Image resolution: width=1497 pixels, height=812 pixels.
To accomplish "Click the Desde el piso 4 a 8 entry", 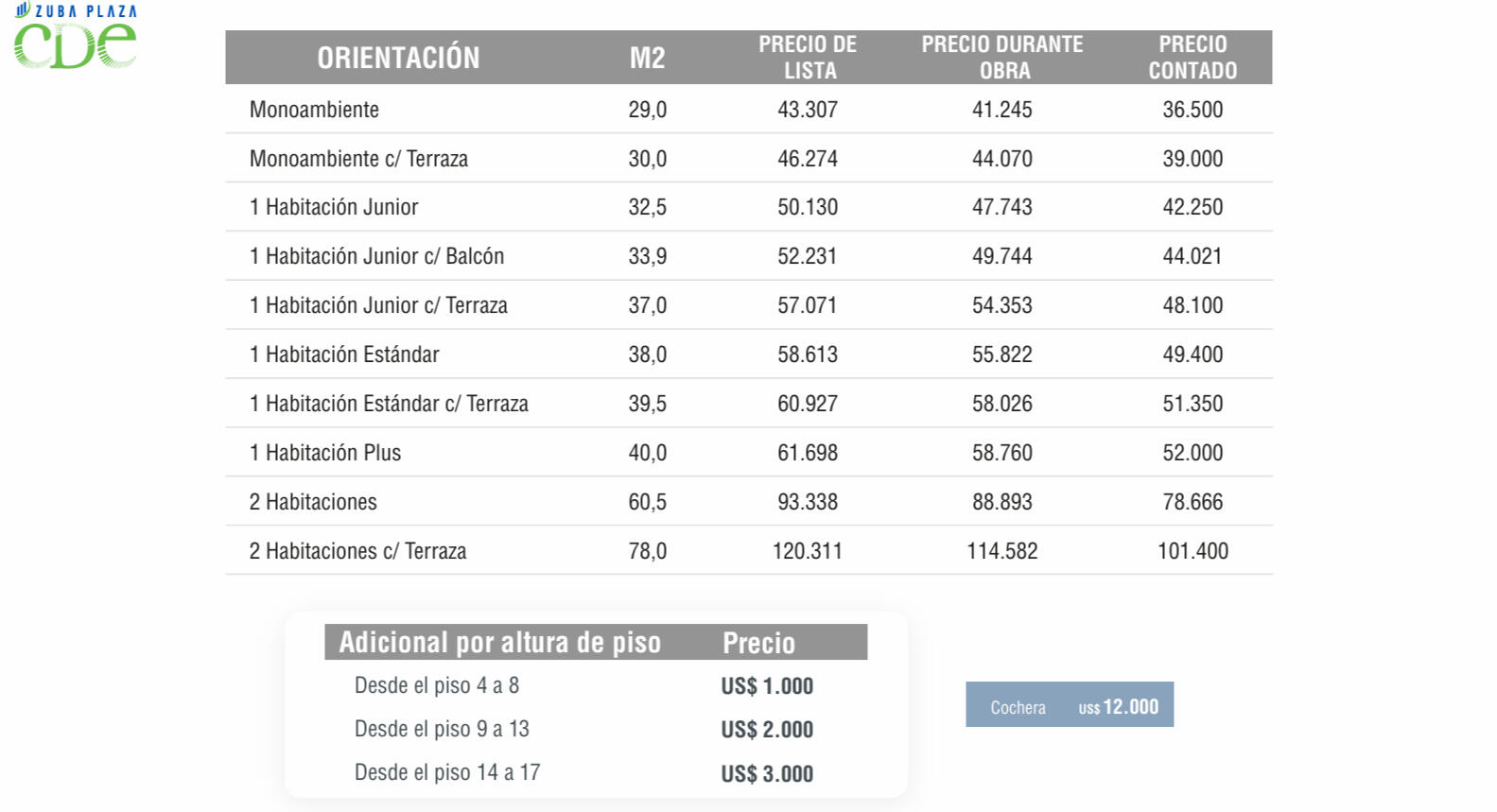I will point(437,685).
